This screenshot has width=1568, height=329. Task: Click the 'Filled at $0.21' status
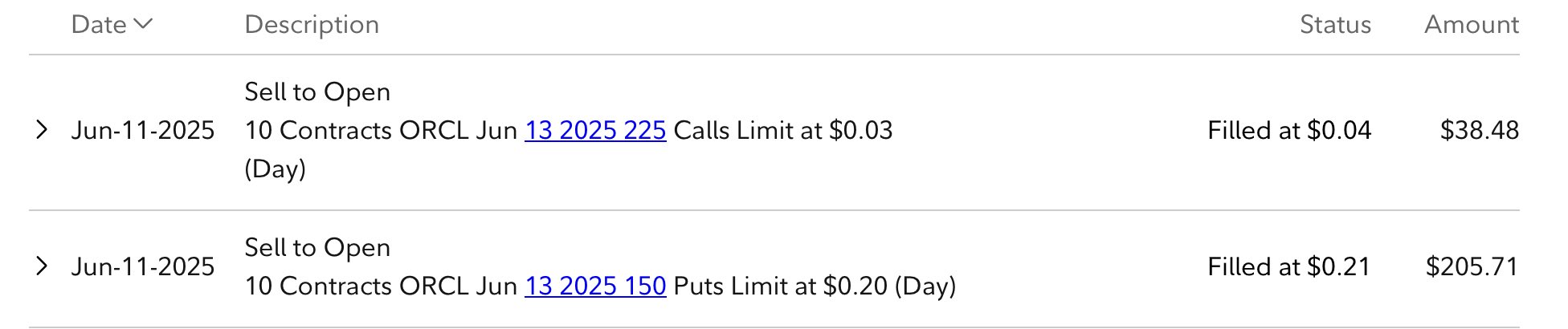click(x=1289, y=266)
